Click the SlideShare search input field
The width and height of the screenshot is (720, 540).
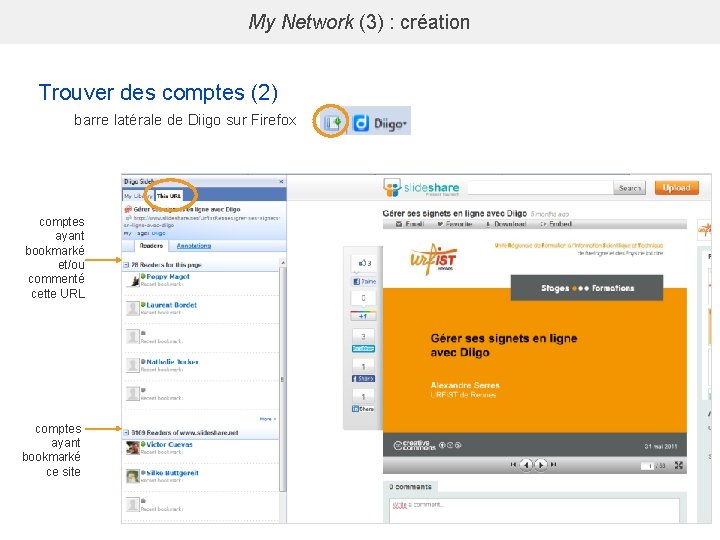(540, 188)
